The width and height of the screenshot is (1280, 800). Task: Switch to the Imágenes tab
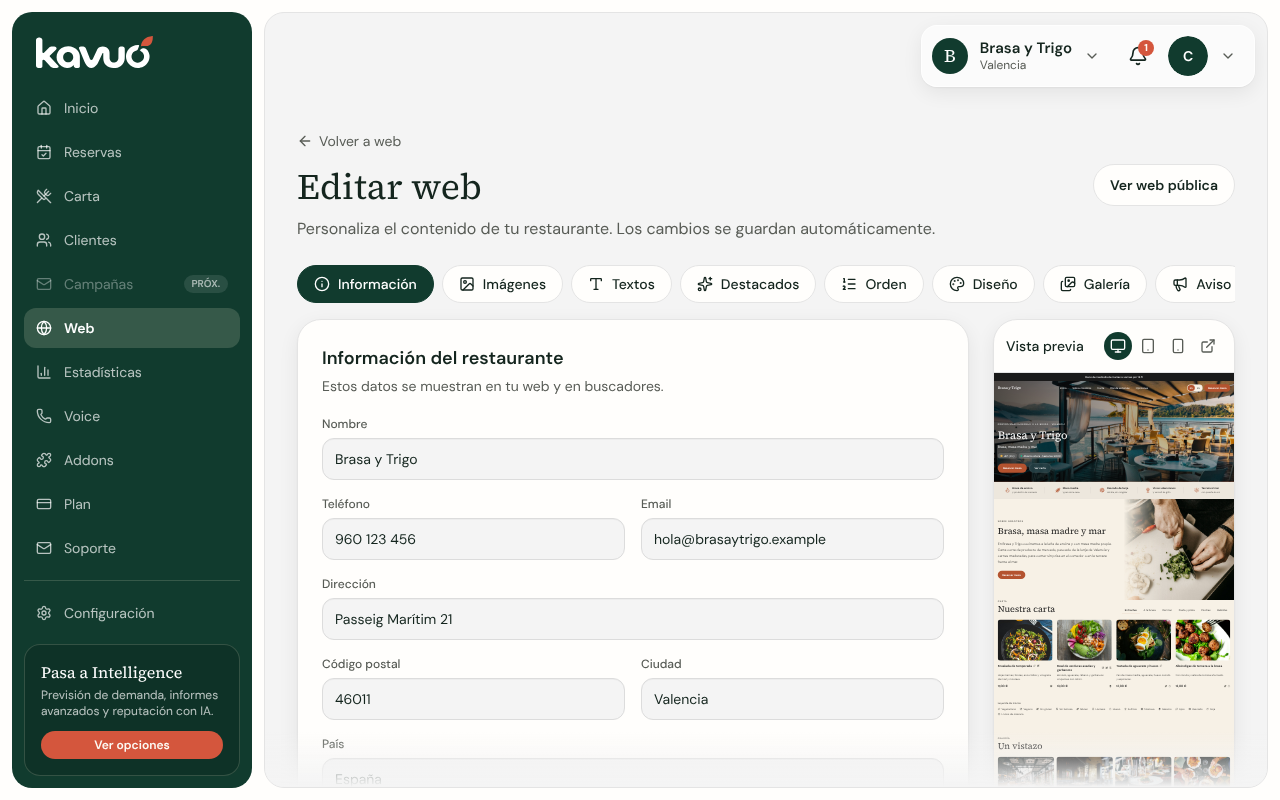503,284
